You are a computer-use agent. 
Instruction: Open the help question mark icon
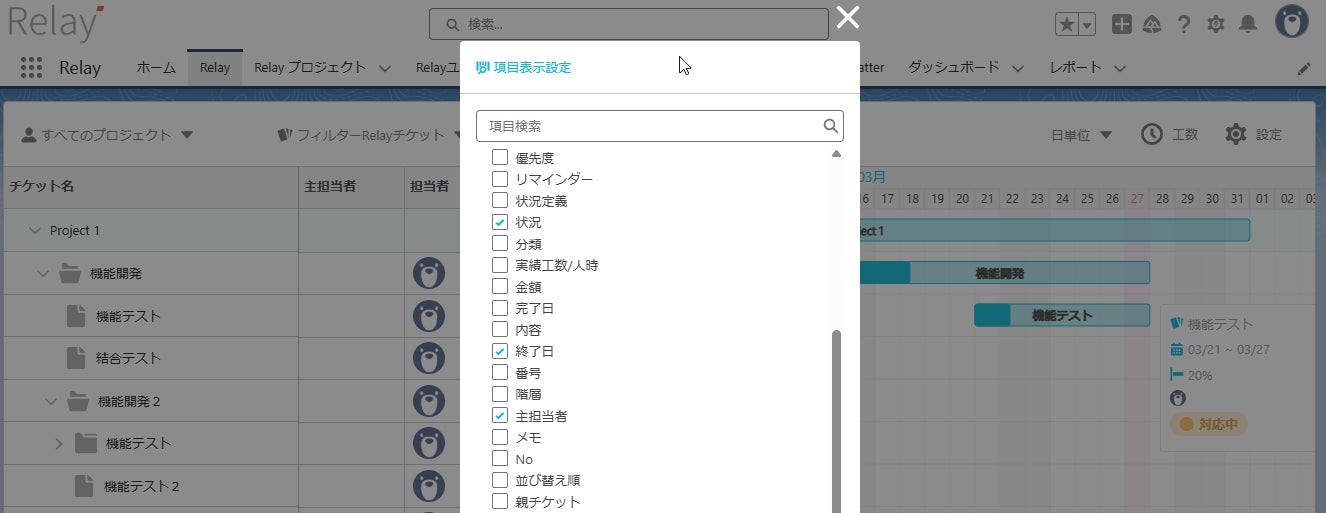(1184, 24)
